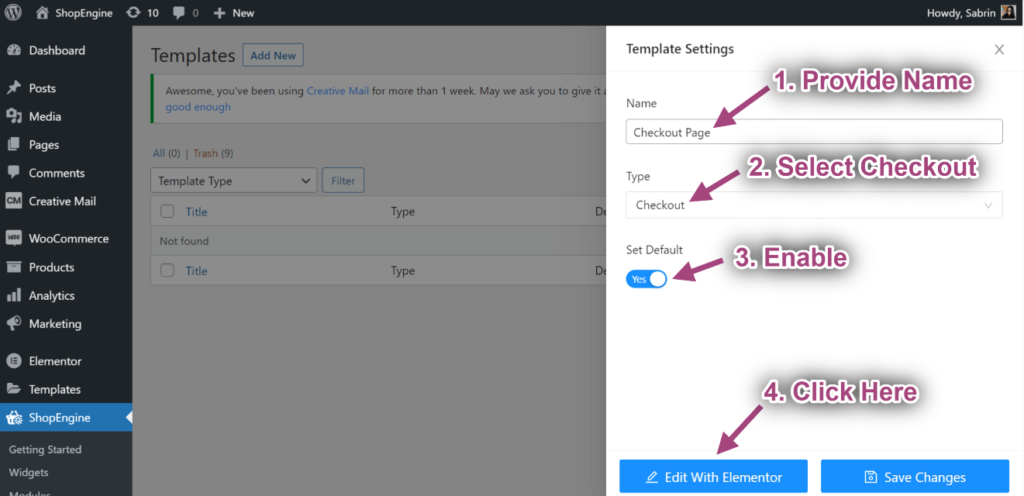Open the Template Type filter dropdown
The width and height of the screenshot is (1024, 496).
[234, 181]
